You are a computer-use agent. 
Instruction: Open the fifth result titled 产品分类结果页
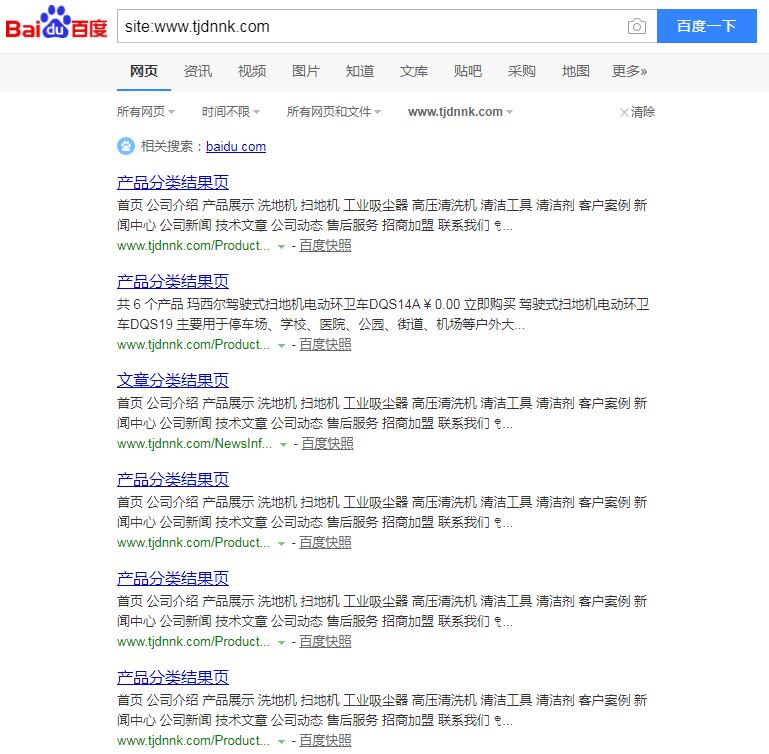point(173,578)
